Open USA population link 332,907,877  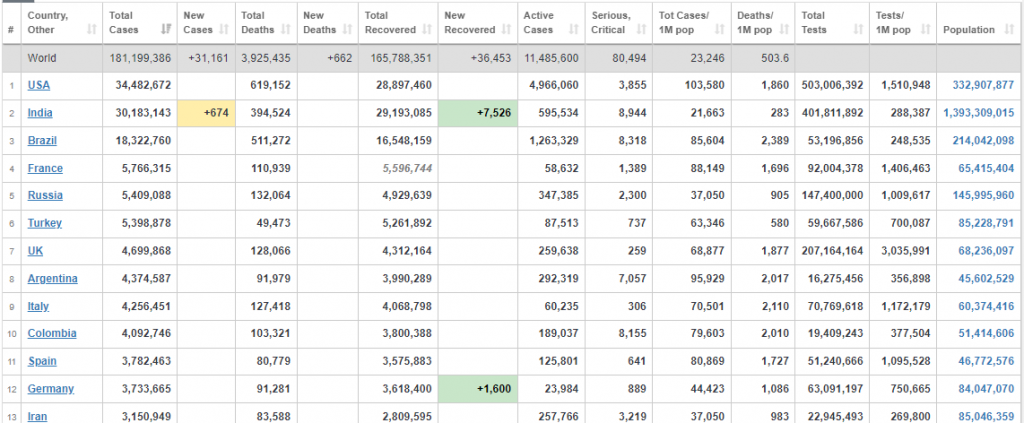[x=984, y=85]
